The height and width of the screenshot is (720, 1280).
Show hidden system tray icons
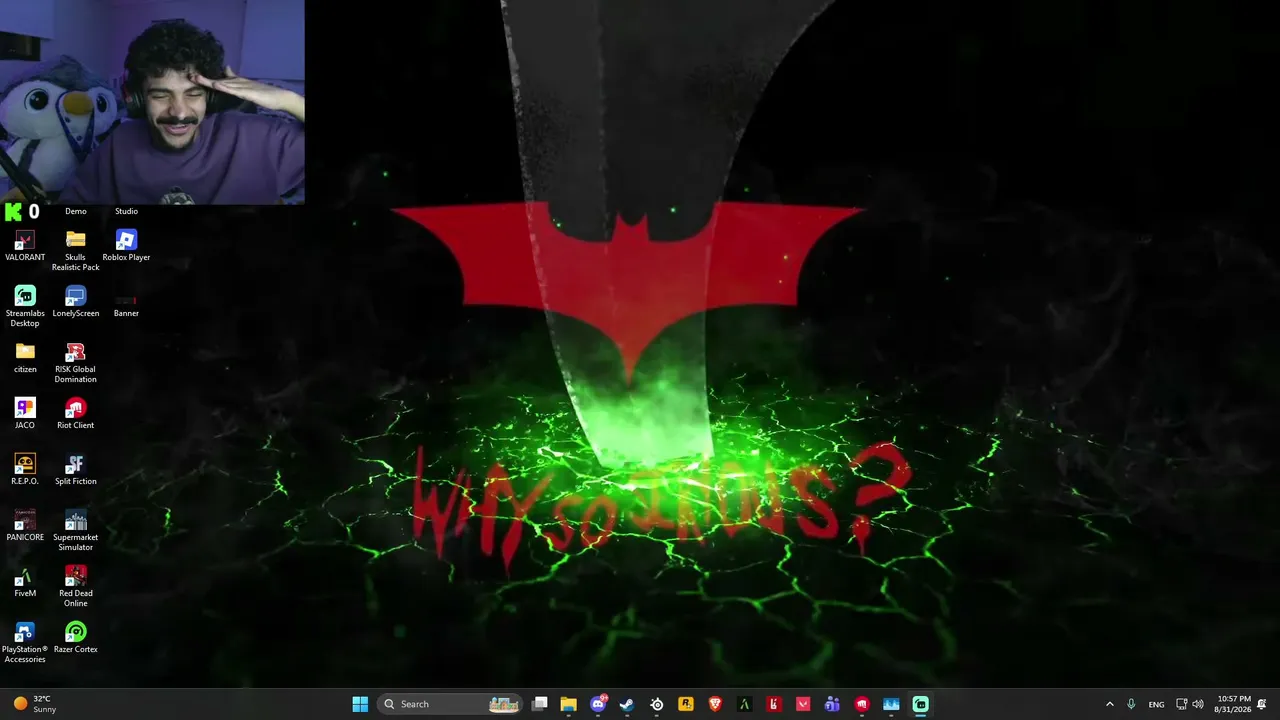[x=1109, y=704]
